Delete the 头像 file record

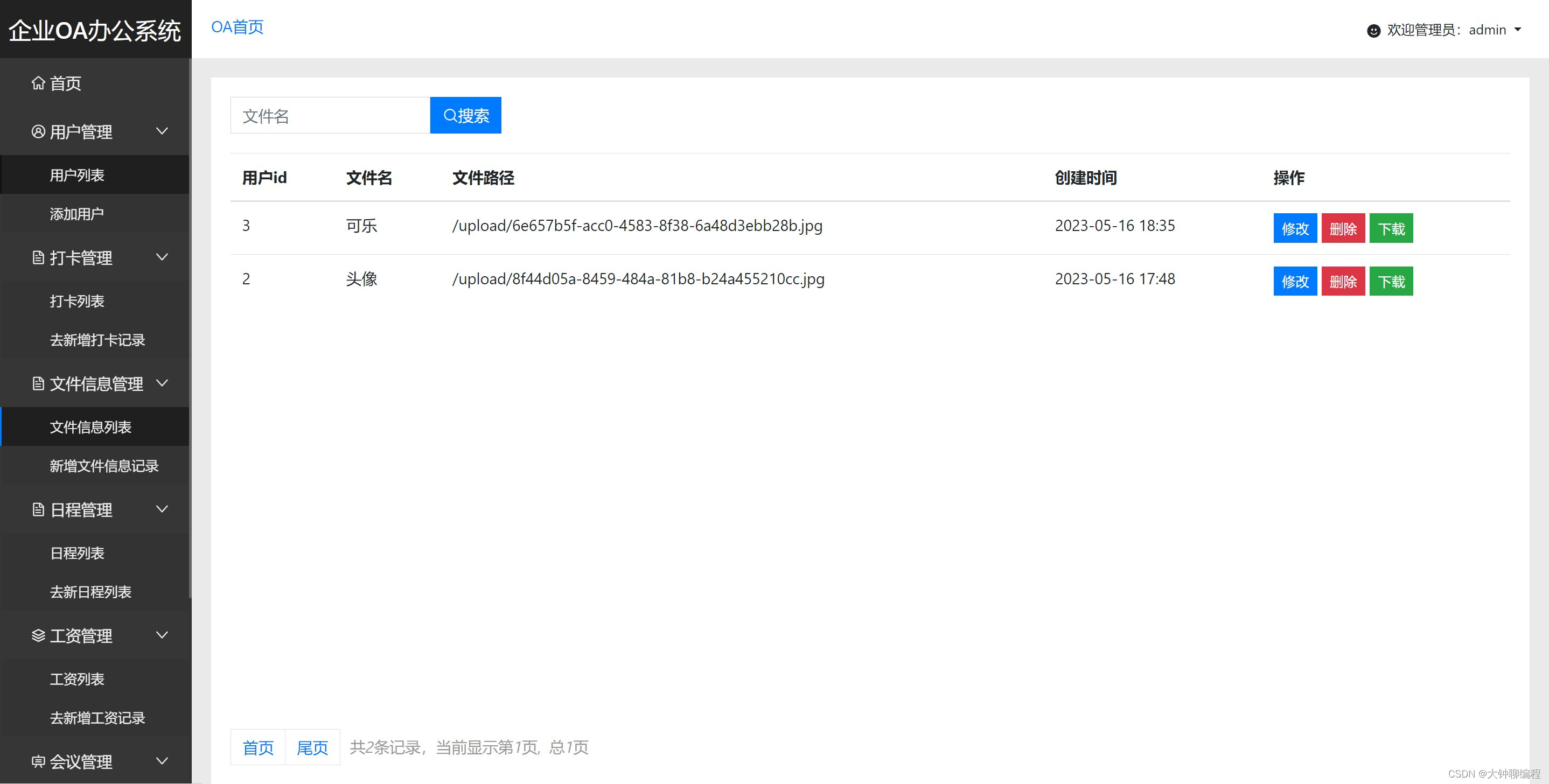(x=1343, y=281)
